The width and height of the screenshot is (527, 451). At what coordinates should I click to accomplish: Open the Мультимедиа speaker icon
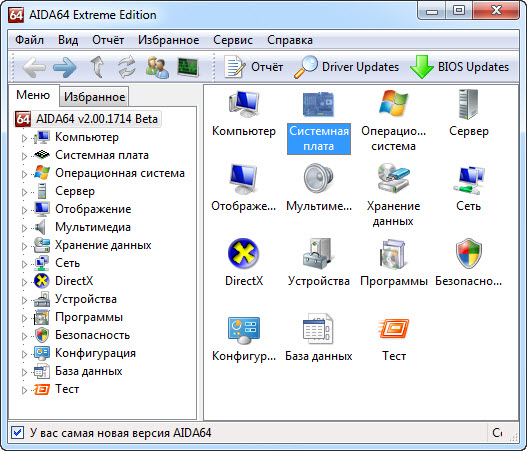[x=318, y=178]
